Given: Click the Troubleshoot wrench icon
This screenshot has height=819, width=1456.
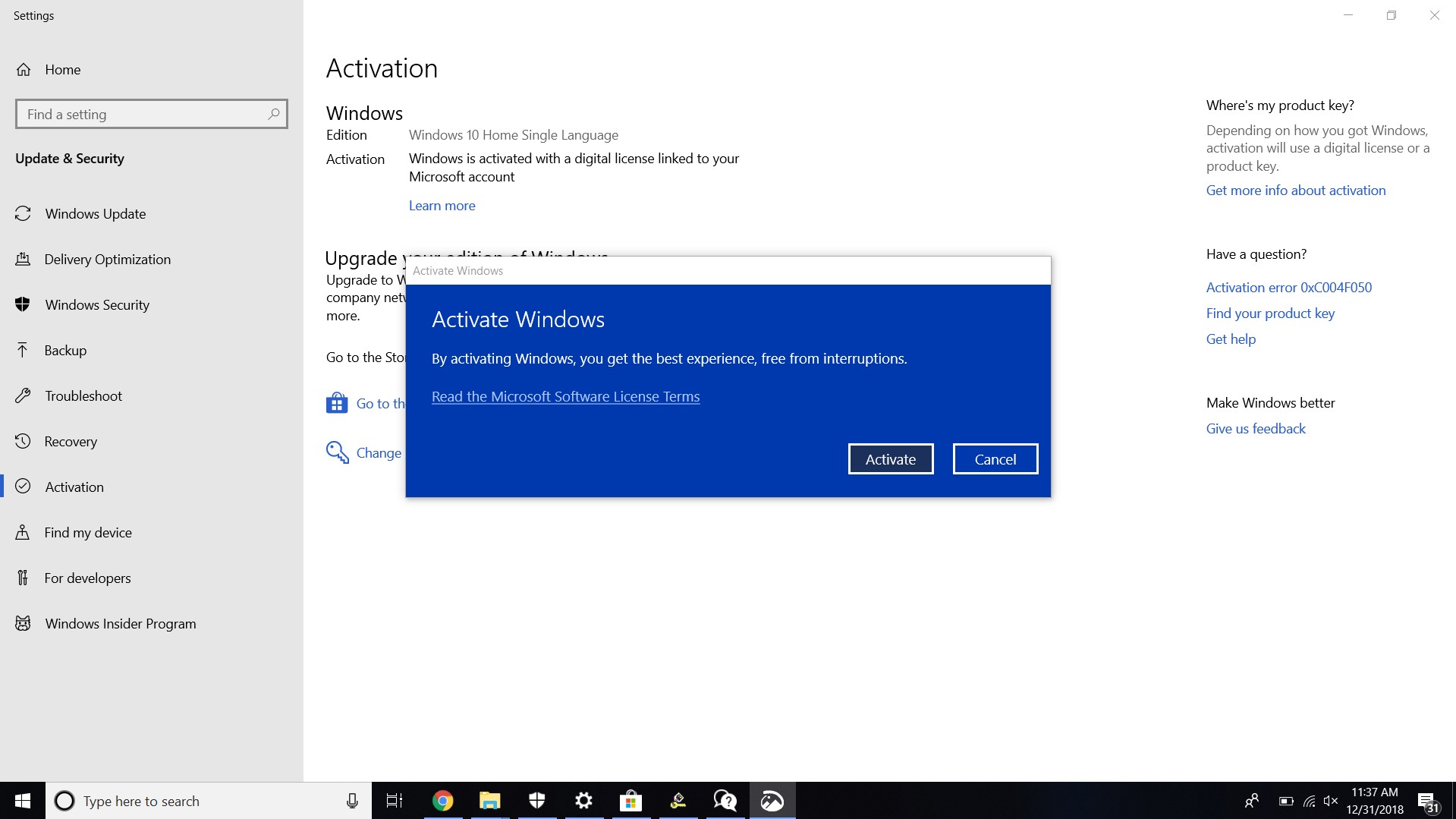Looking at the screenshot, I should 24,395.
